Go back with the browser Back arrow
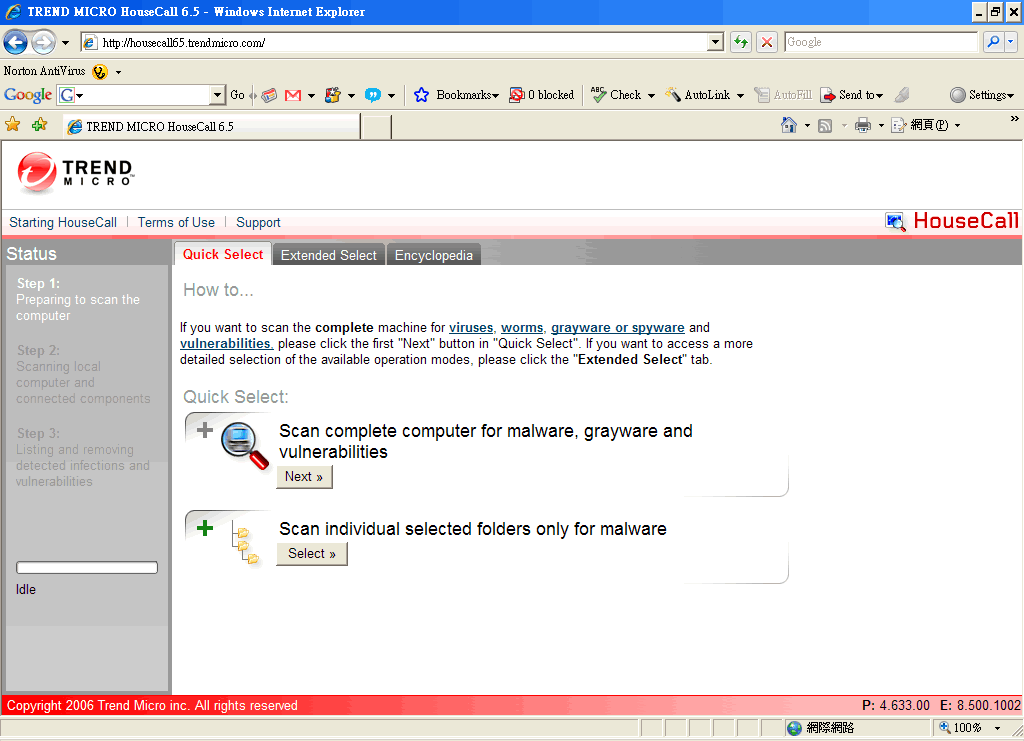The height and width of the screenshot is (741, 1024). pyautogui.click(x=15, y=42)
